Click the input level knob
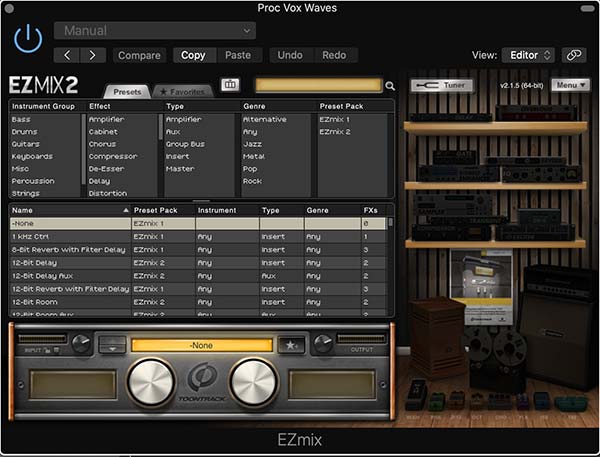The height and width of the screenshot is (457, 600). 81,343
